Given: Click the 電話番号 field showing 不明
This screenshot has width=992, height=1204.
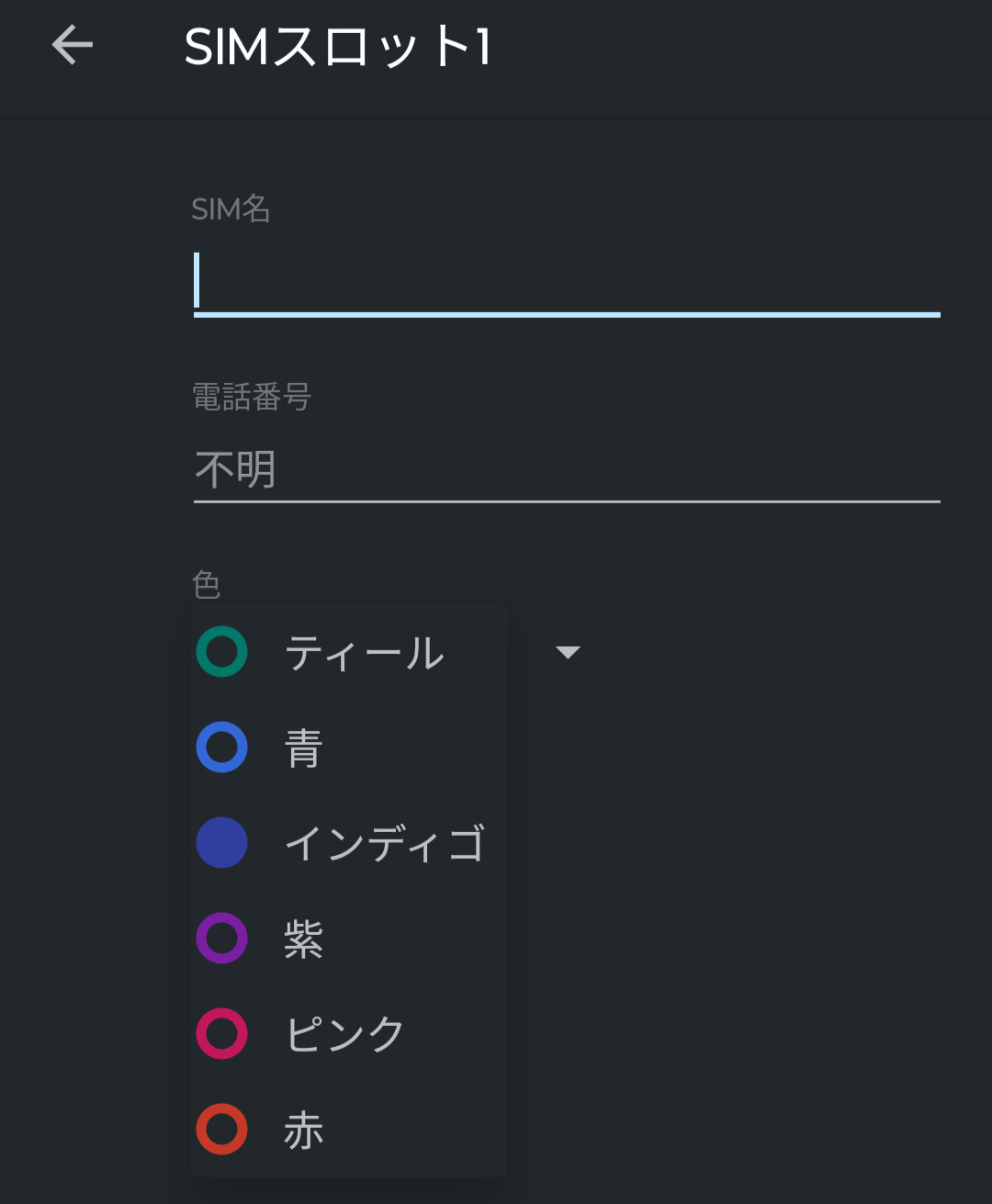Looking at the screenshot, I should tap(566, 469).
